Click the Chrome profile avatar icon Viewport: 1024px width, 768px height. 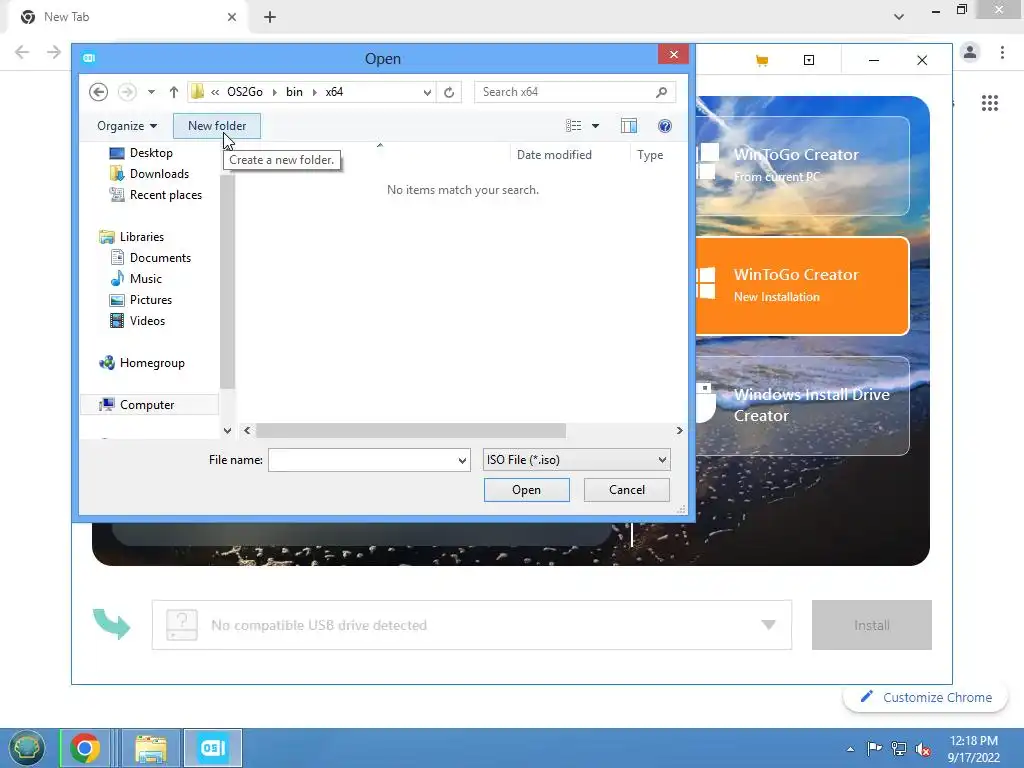pos(970,52)
